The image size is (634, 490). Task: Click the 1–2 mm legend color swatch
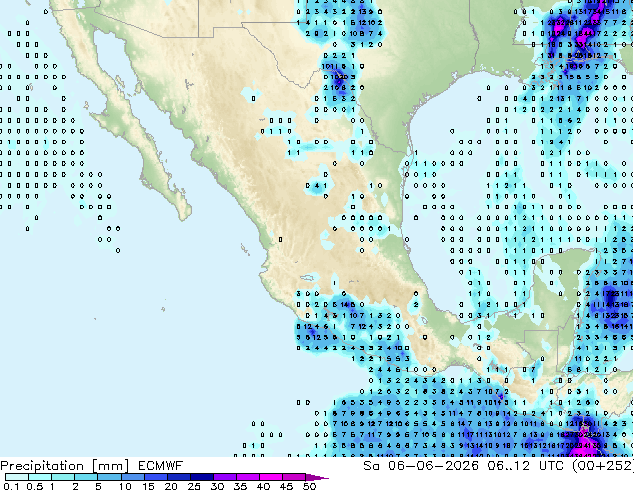63,477
